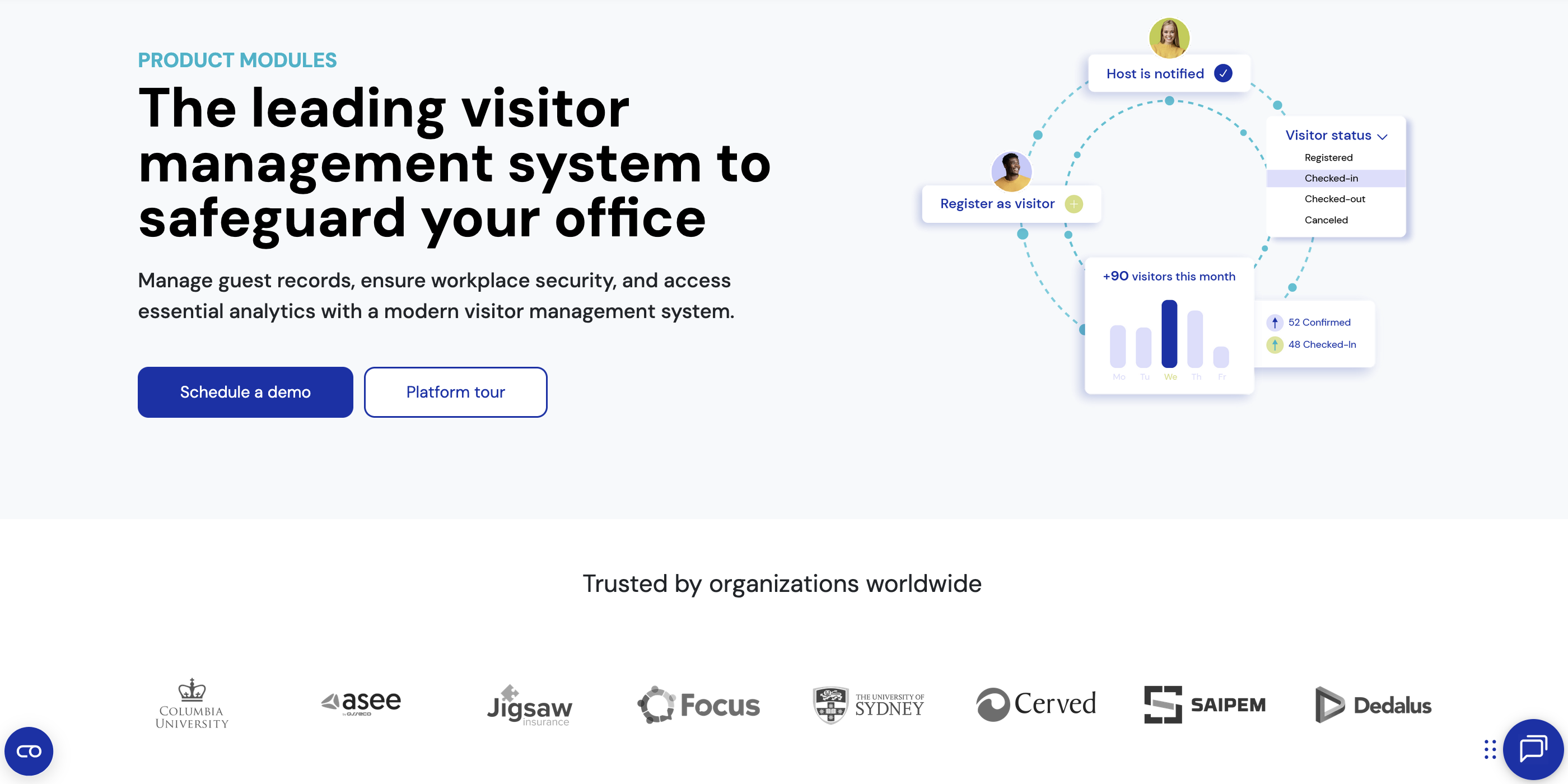Open the Platform tour
Screen dimensions: 1568x784
click(455, 392)
